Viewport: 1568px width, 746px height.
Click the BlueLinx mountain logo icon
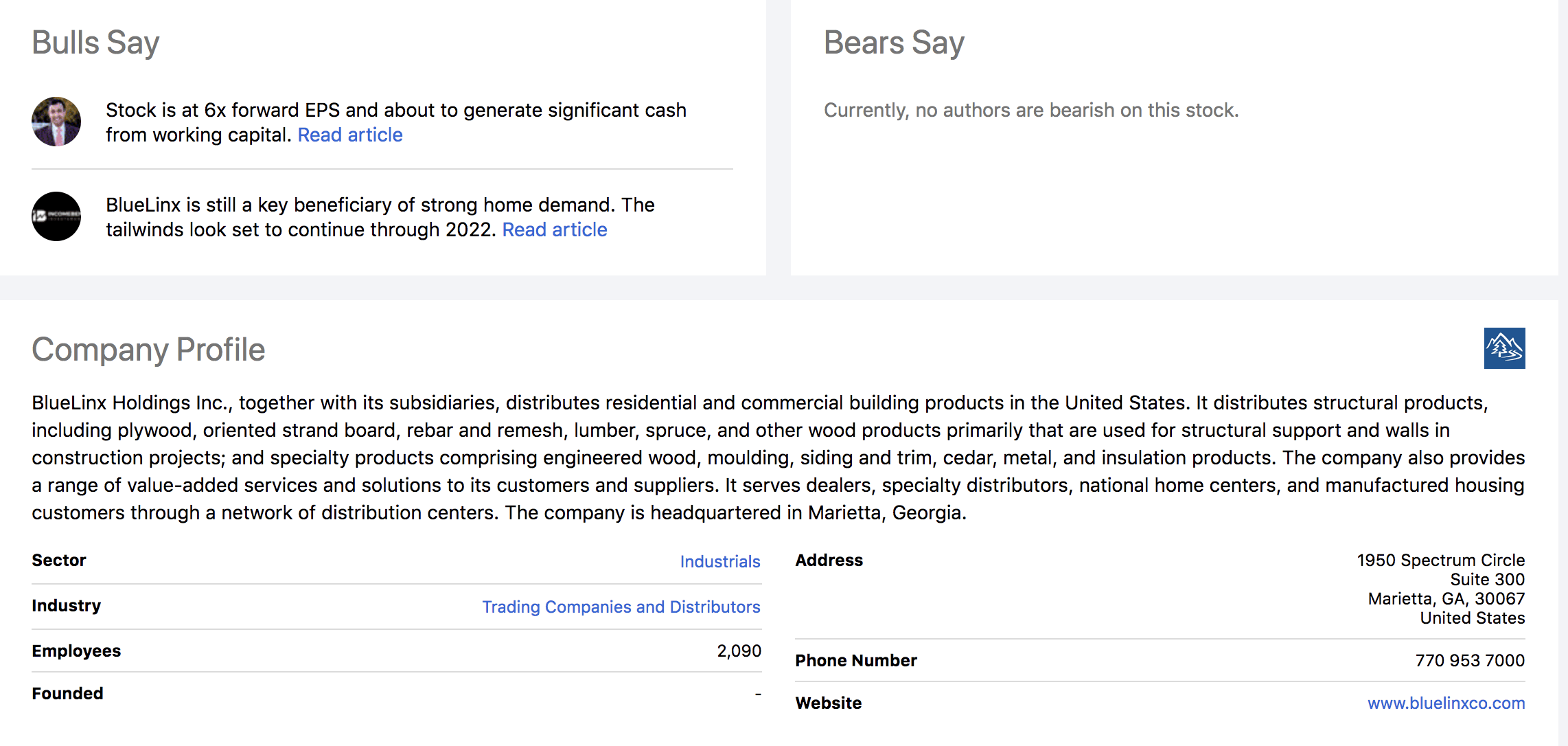coord(1504,348)
